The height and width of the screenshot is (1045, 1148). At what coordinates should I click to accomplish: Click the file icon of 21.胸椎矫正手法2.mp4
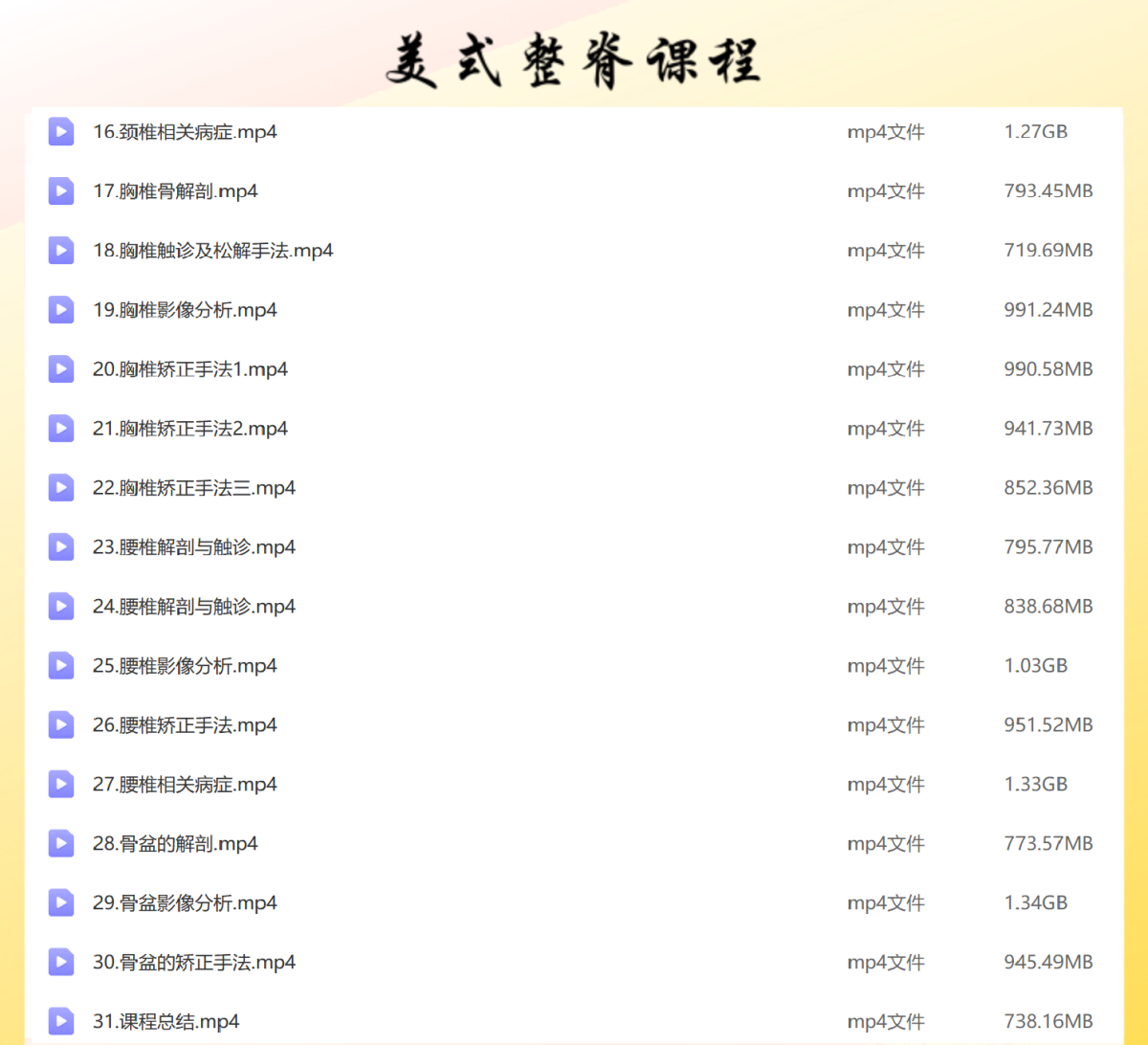coord(61,429)
